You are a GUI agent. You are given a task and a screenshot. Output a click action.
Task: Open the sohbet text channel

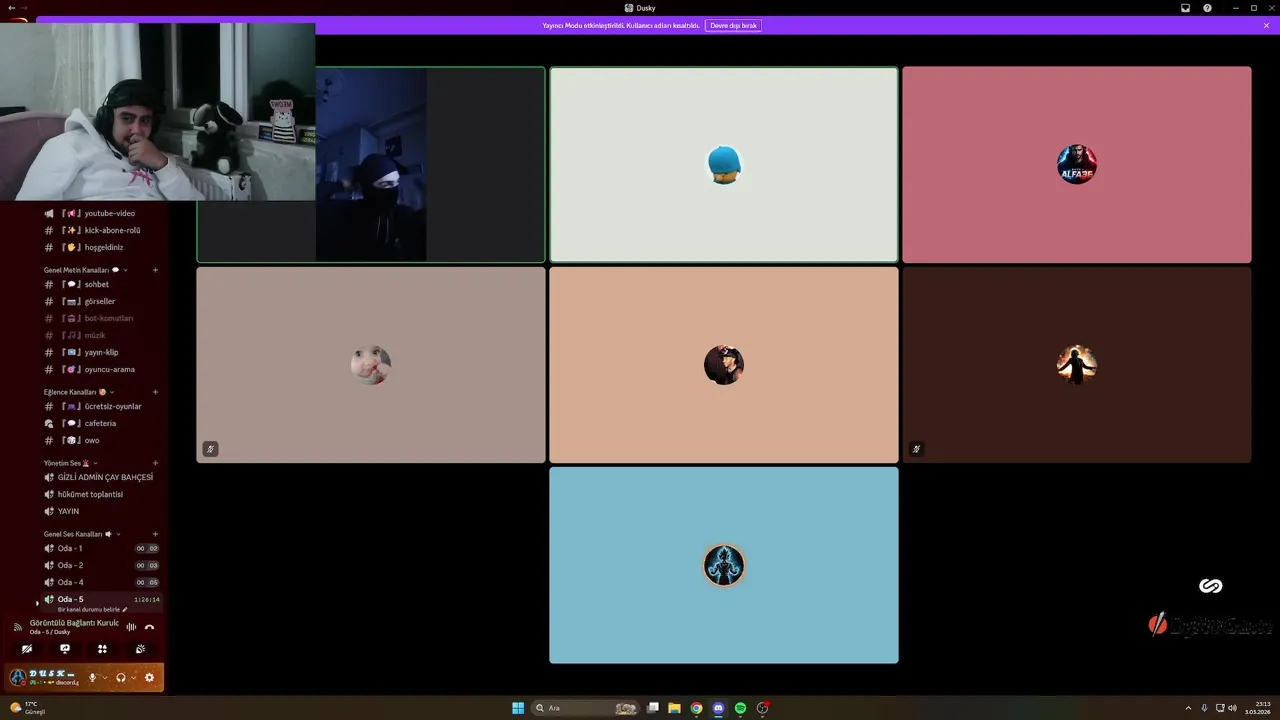point(100,284)
